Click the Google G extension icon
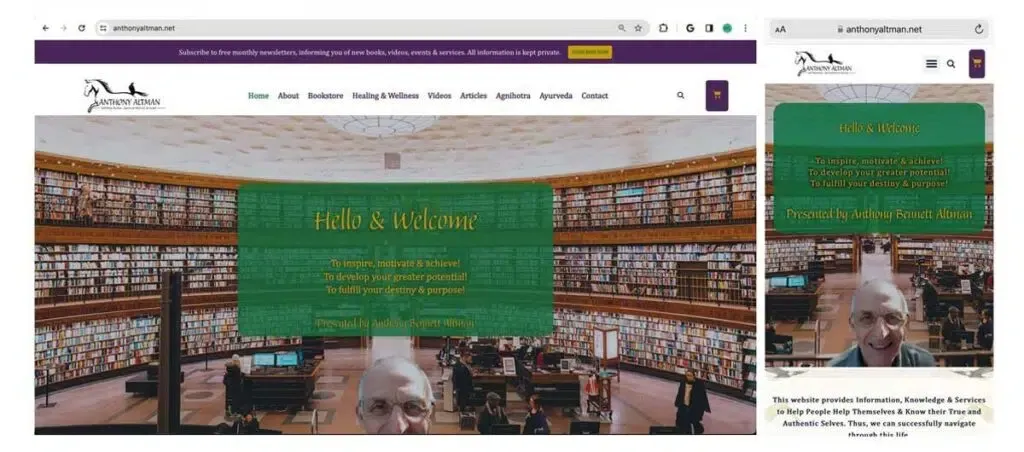 coord(690,28)
